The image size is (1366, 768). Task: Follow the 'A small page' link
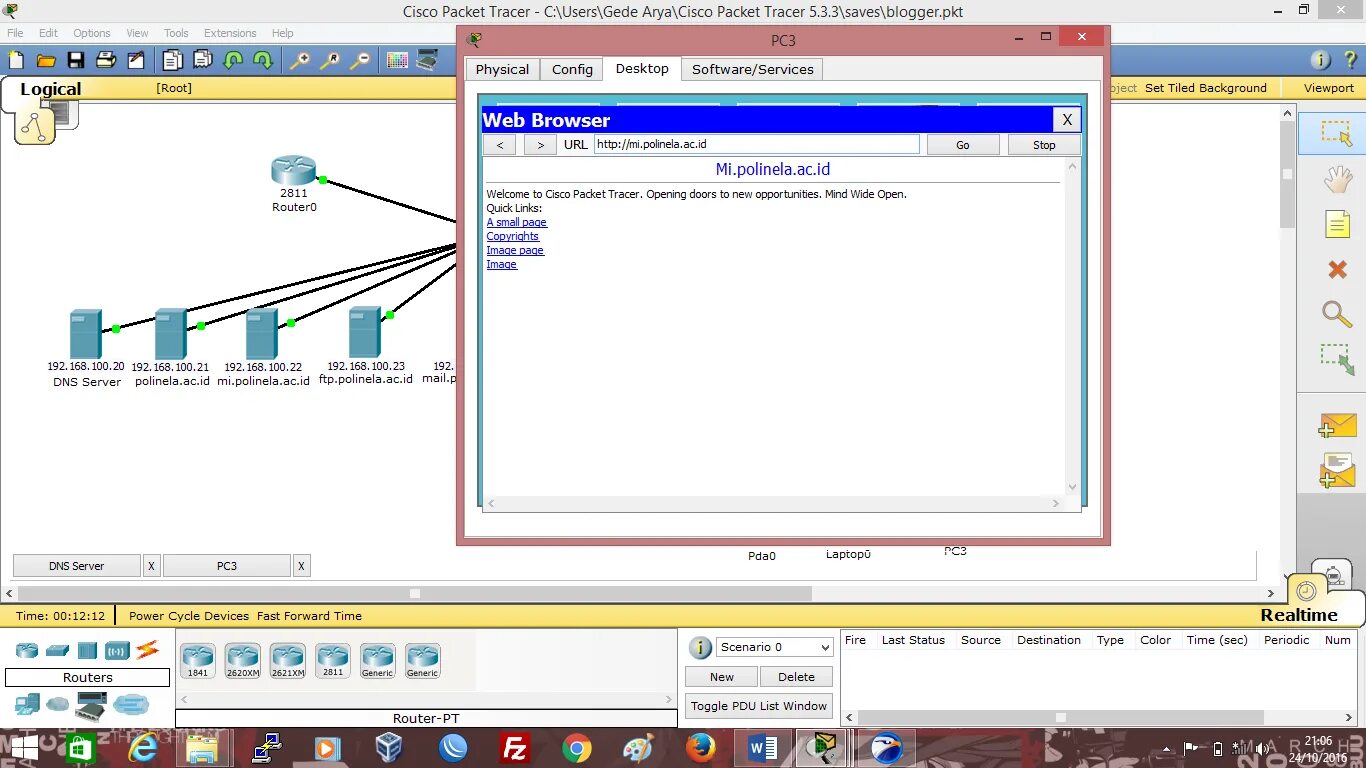(517, 222)
